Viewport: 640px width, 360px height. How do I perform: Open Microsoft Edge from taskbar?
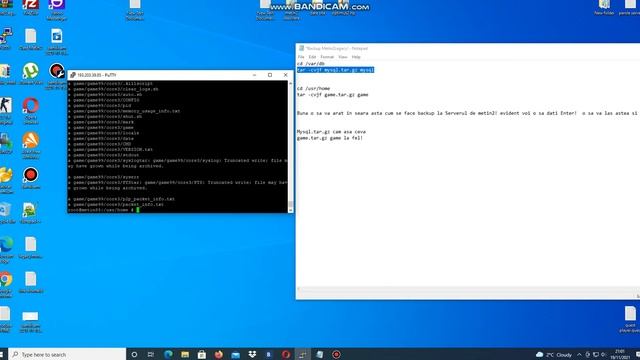click(x=168, y=354)
